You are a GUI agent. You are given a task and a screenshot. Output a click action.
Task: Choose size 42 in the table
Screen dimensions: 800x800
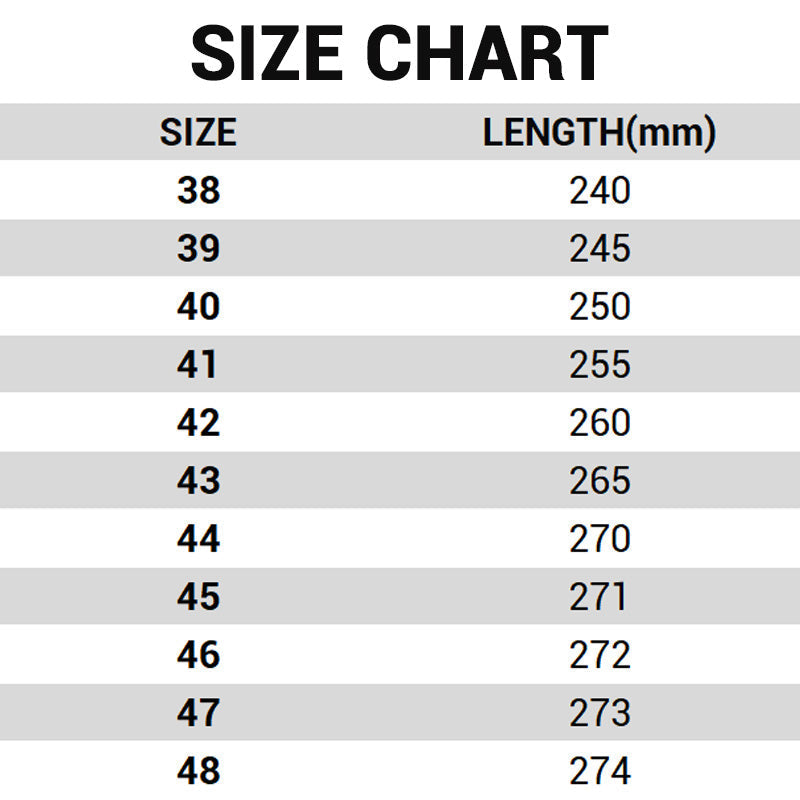coord(198,422)
